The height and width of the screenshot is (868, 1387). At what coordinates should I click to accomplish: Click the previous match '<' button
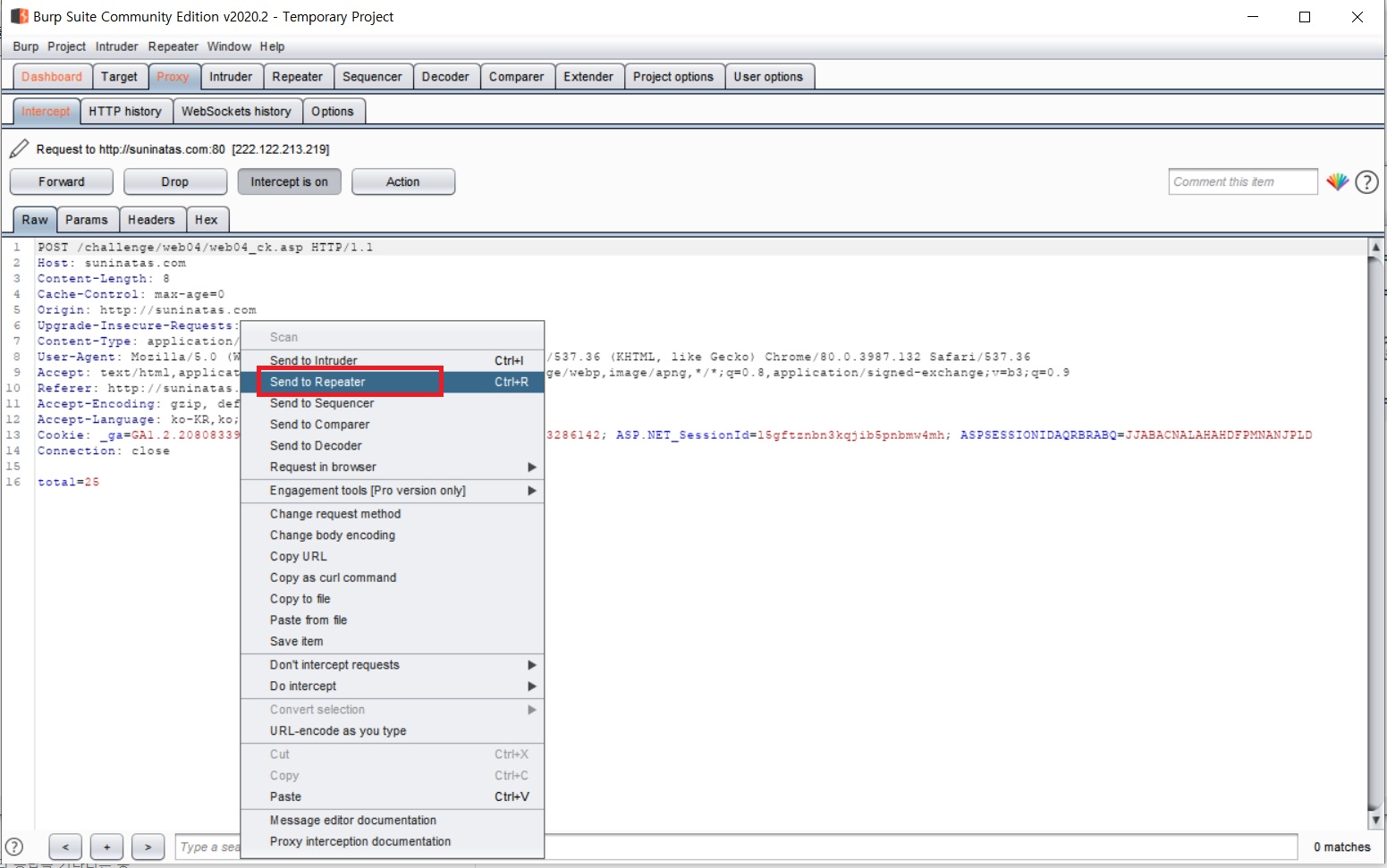click(x=65, y=847)
